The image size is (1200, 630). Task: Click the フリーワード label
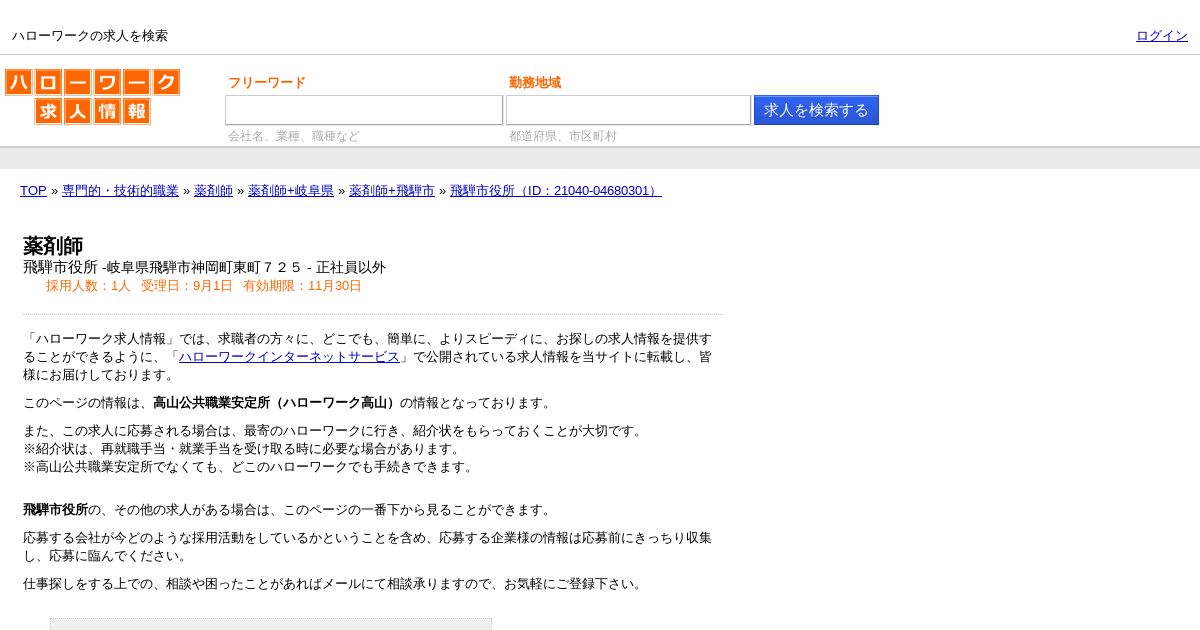tap(267, 83)
